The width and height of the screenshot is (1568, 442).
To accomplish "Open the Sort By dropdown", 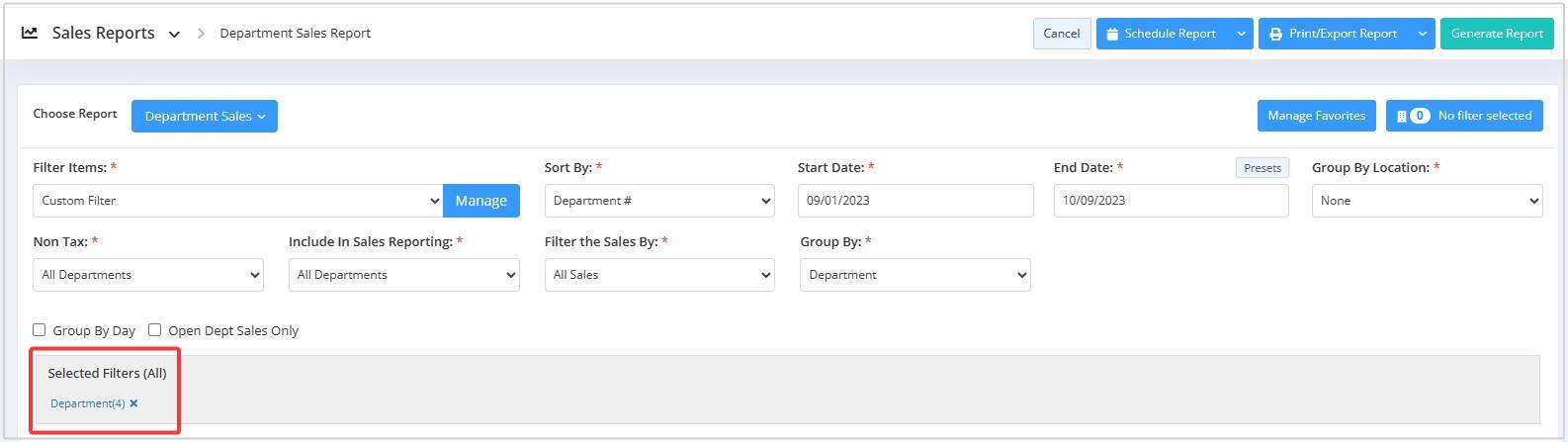I will click(659, 201).
